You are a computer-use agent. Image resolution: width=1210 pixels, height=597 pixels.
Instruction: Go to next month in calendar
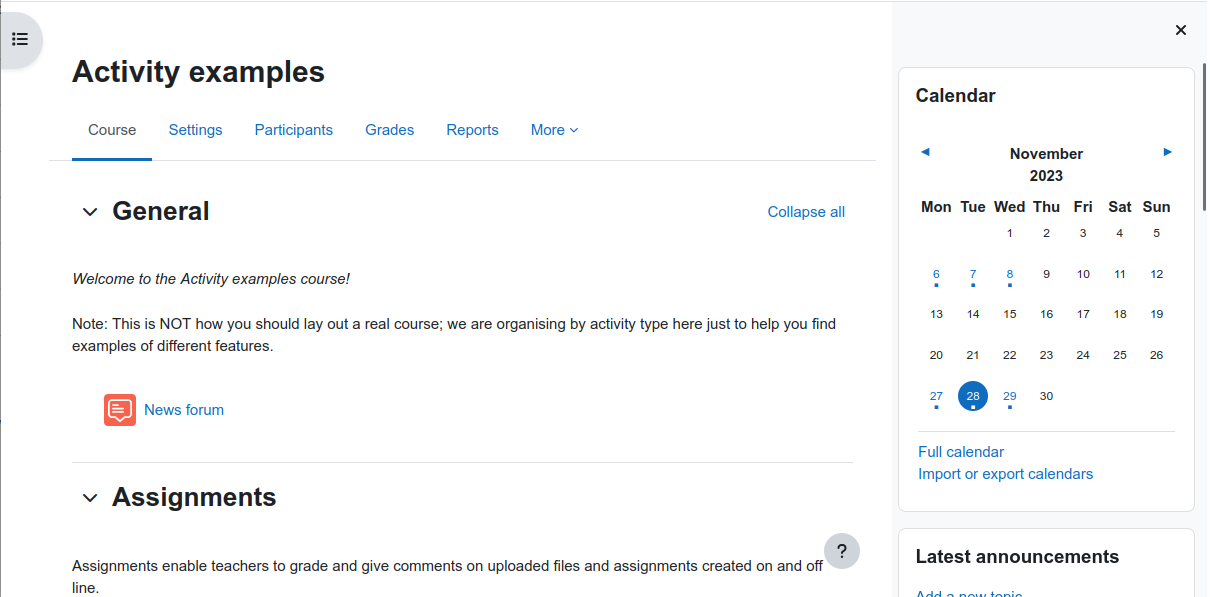pos(1168,152)
